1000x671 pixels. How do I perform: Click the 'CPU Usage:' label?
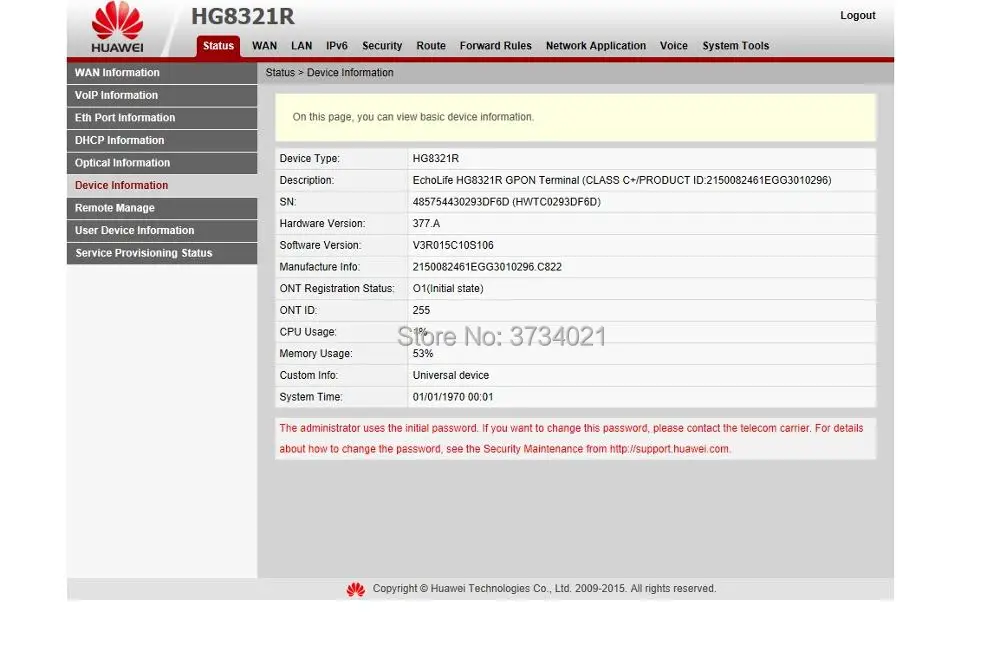[x=308, y=332]
